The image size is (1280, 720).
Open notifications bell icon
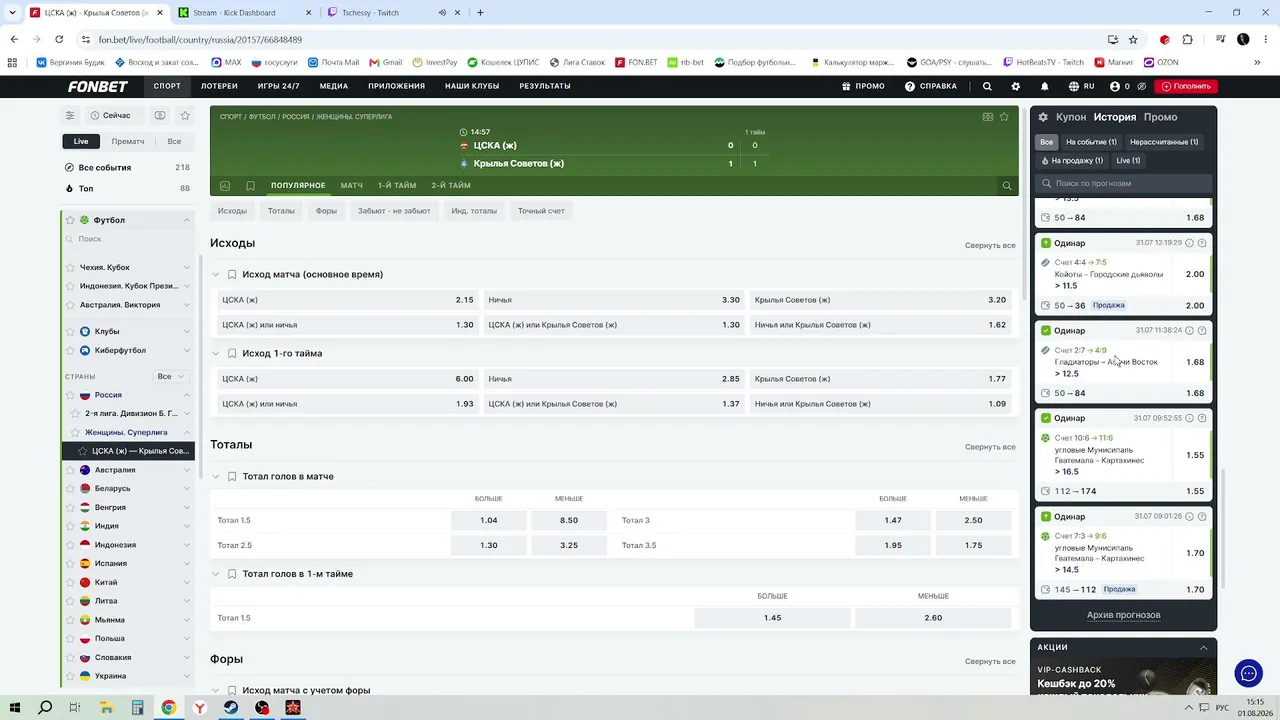tap(1045, 86)
